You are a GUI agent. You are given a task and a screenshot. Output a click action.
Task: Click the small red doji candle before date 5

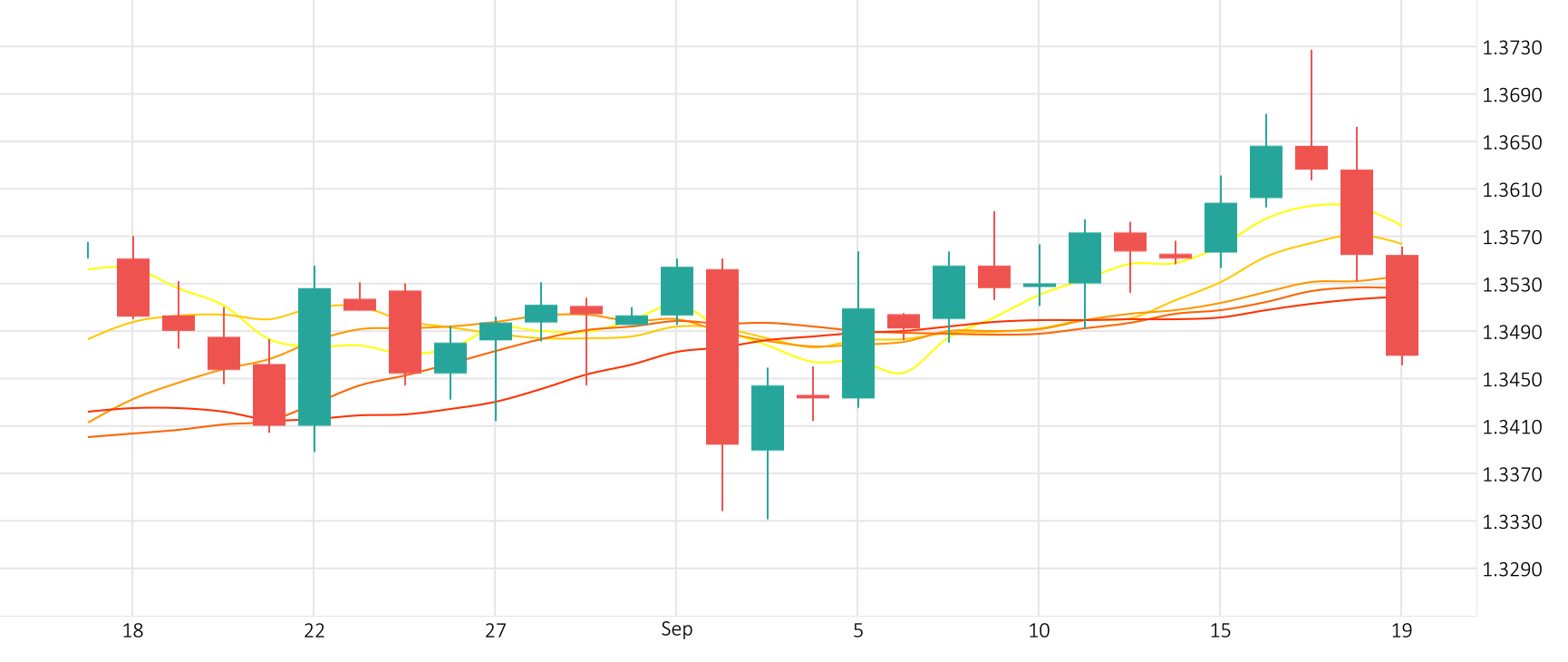813,396
